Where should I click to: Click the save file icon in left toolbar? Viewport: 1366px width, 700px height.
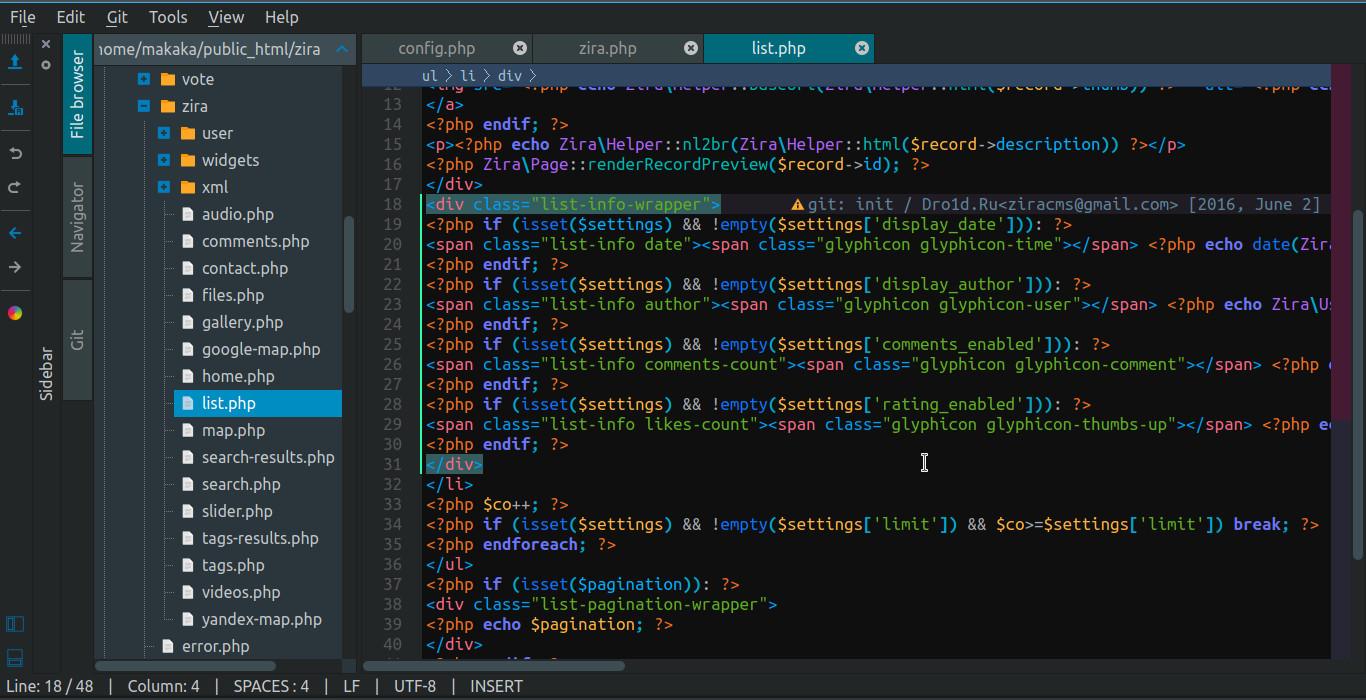pos(15,62)
